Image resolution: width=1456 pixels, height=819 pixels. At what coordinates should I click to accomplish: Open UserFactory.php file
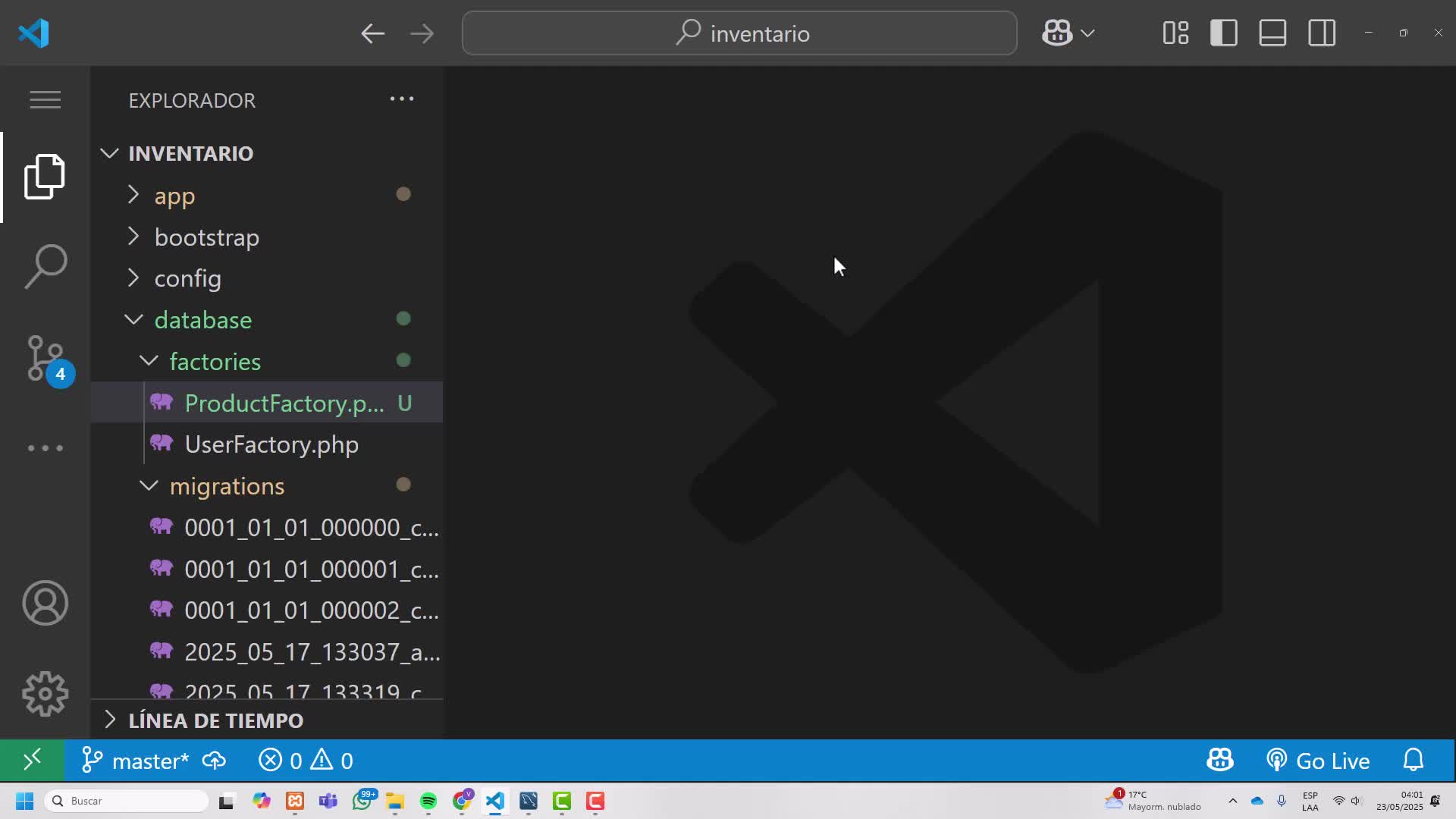pyautogui.click(x=267, y=444)
